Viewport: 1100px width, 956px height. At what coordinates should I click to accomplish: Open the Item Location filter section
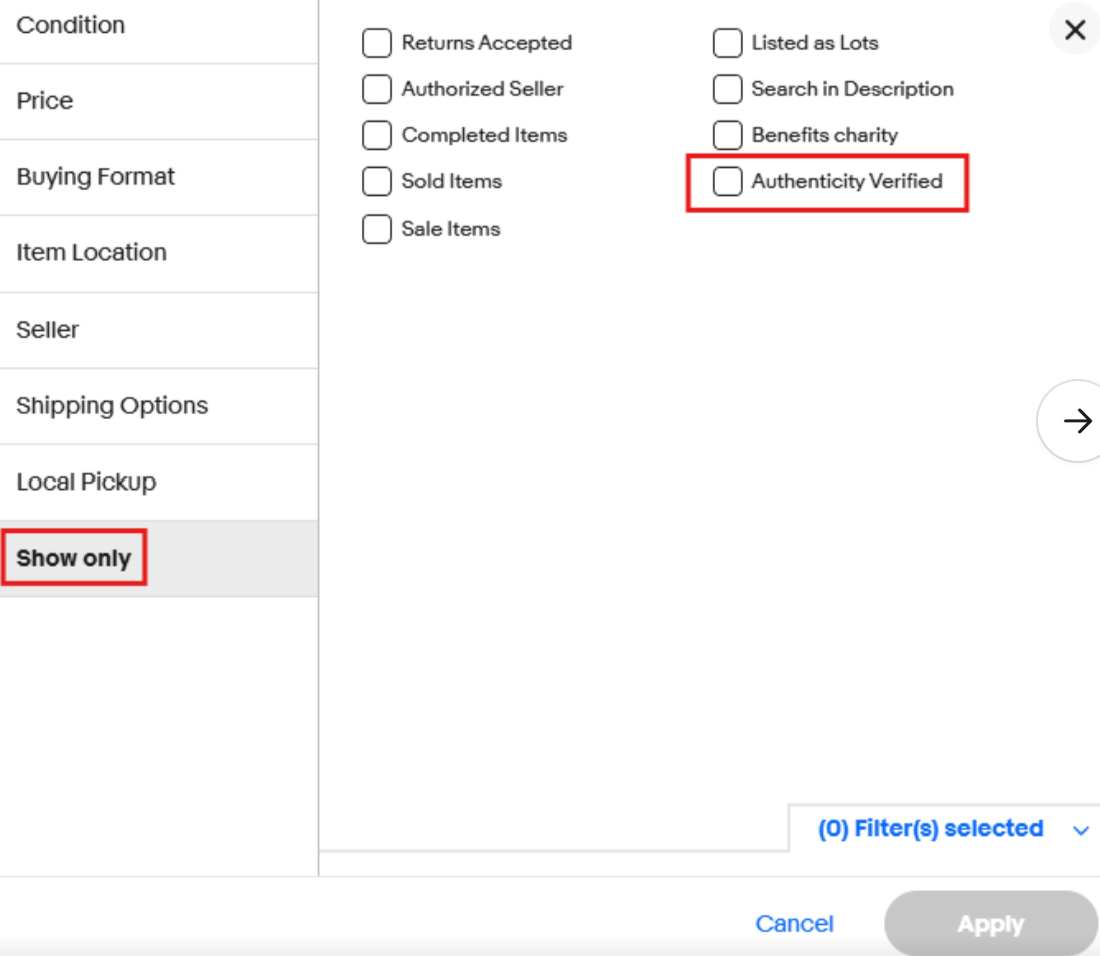(92, 253)
